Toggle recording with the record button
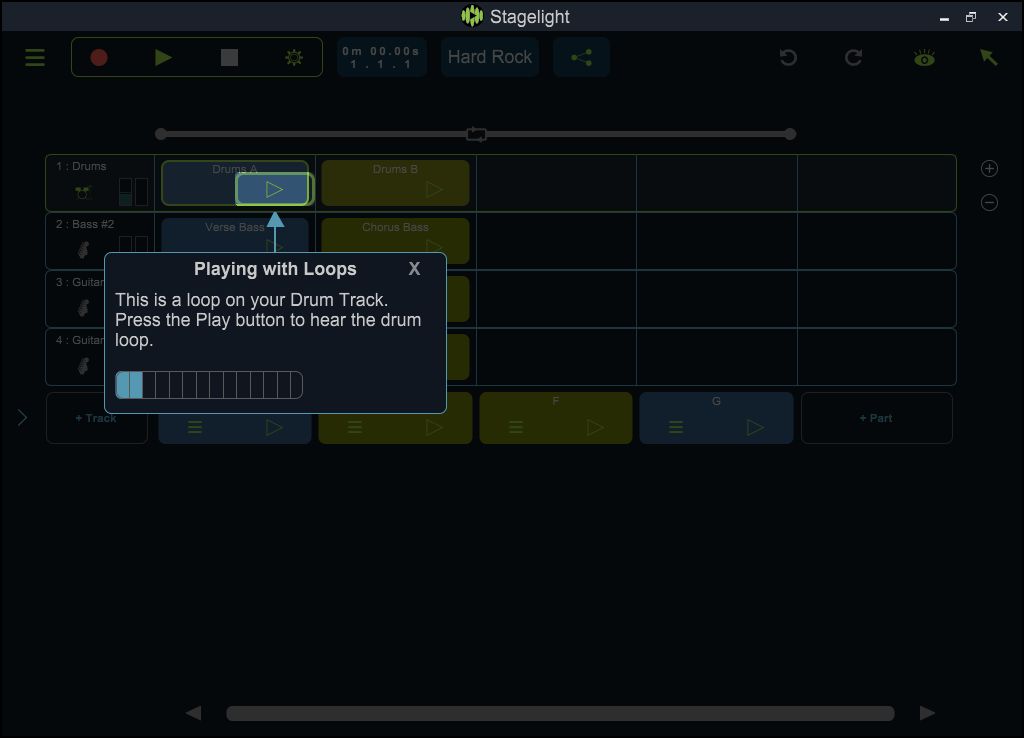Screen dimensions: 1024x738 (99, 57)
